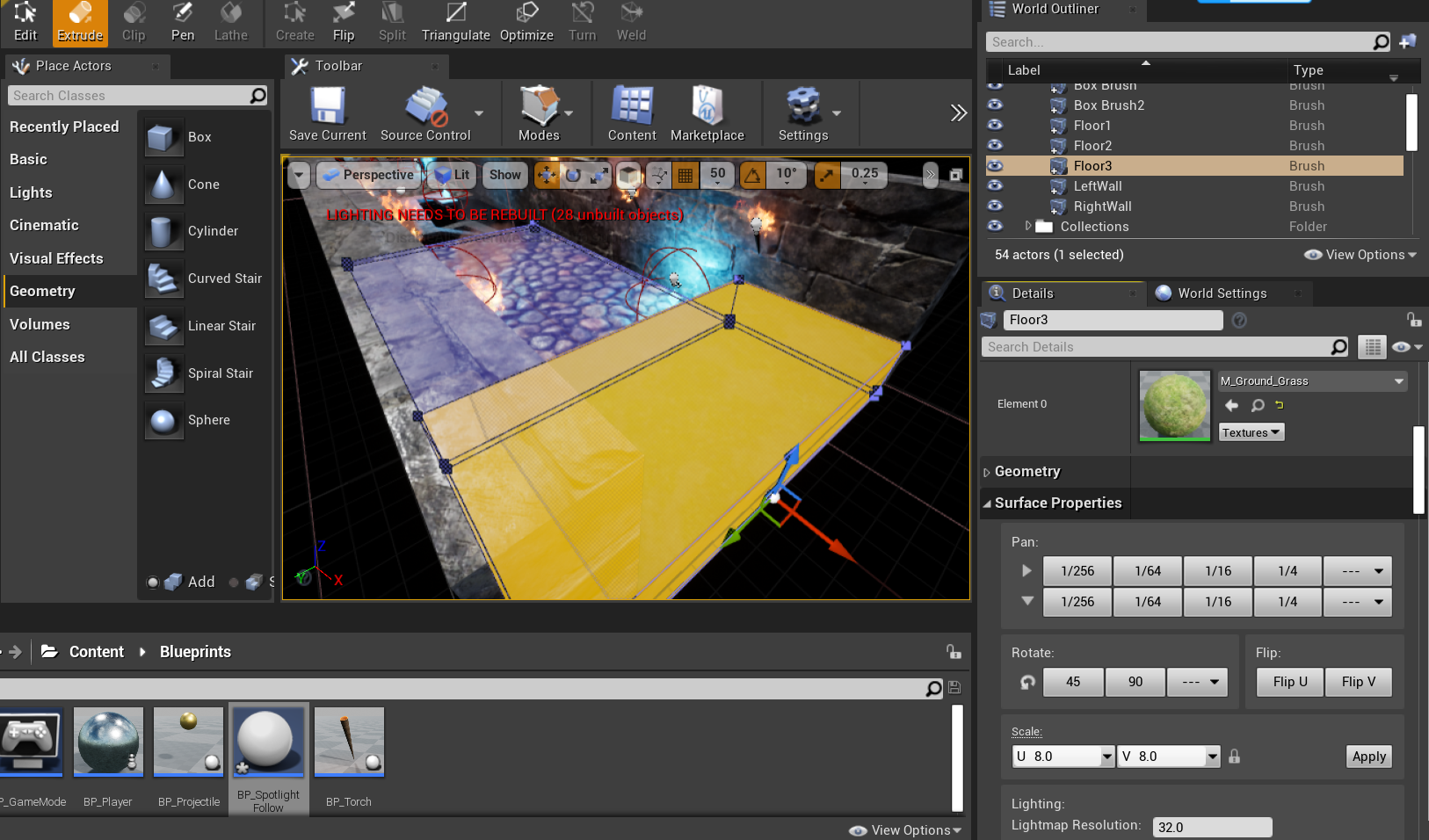
Task: Browse to M_Ground_Grass in Content Browser
Action: (1258, 405)
